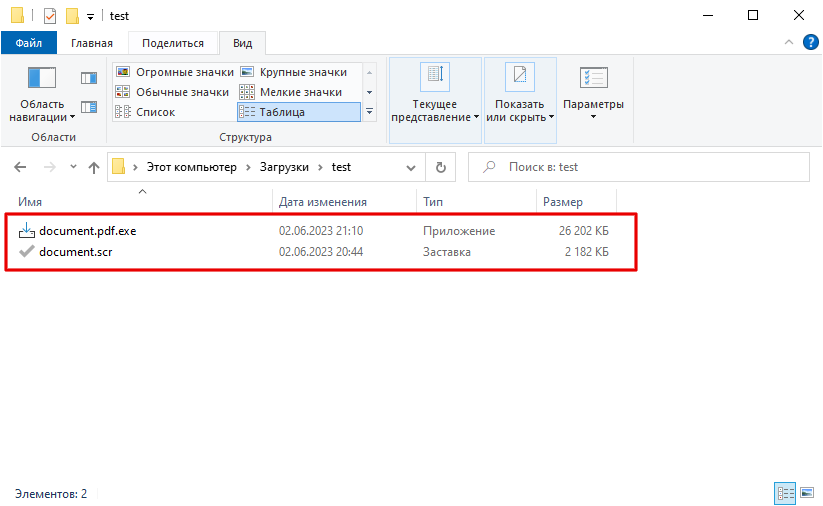Refresh the test folder

click(441, 167)
